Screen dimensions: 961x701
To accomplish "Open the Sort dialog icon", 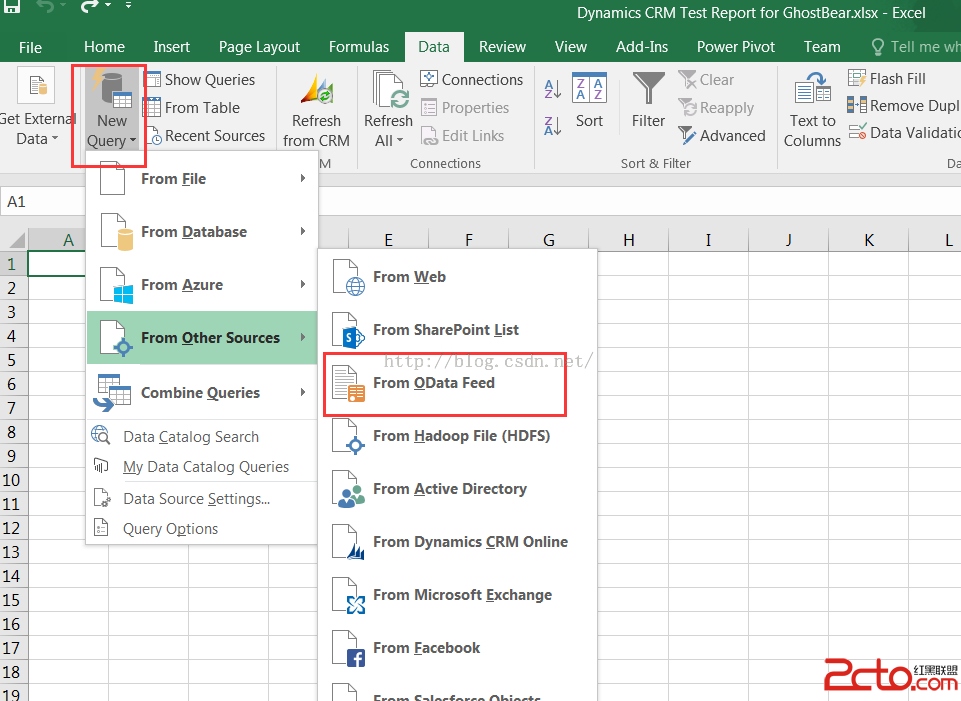I will click(x=589, y=88).
